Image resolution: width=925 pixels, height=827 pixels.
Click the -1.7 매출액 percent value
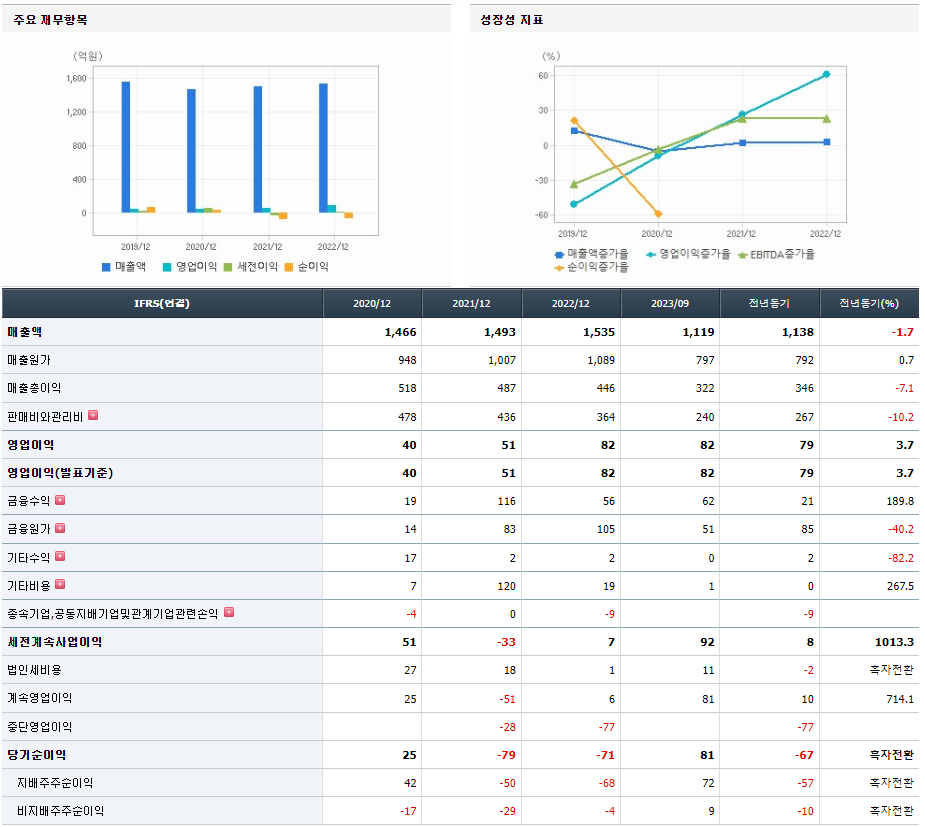(x=903, y=332)
